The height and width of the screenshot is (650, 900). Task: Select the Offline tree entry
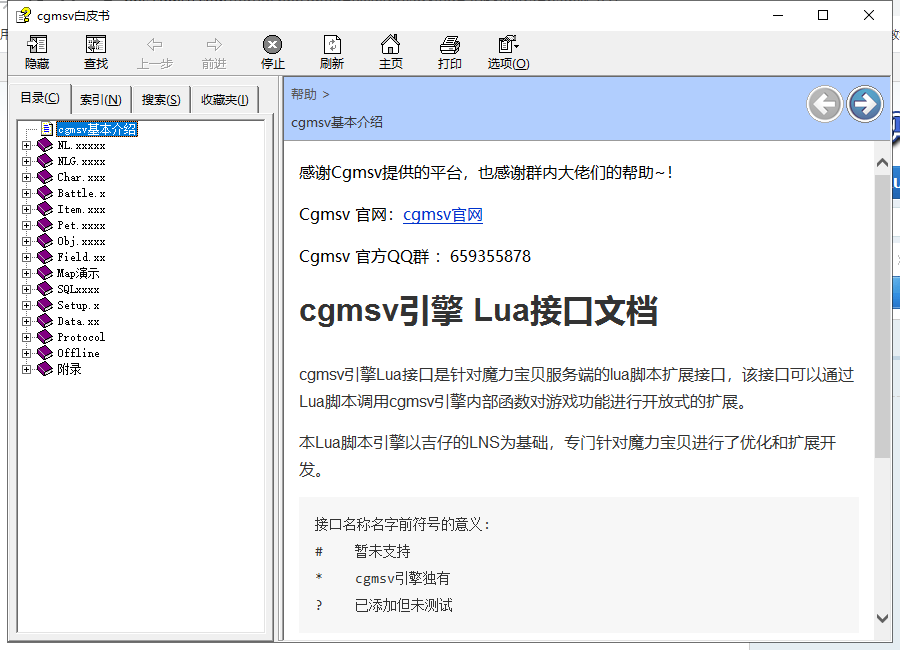[78, 353]
